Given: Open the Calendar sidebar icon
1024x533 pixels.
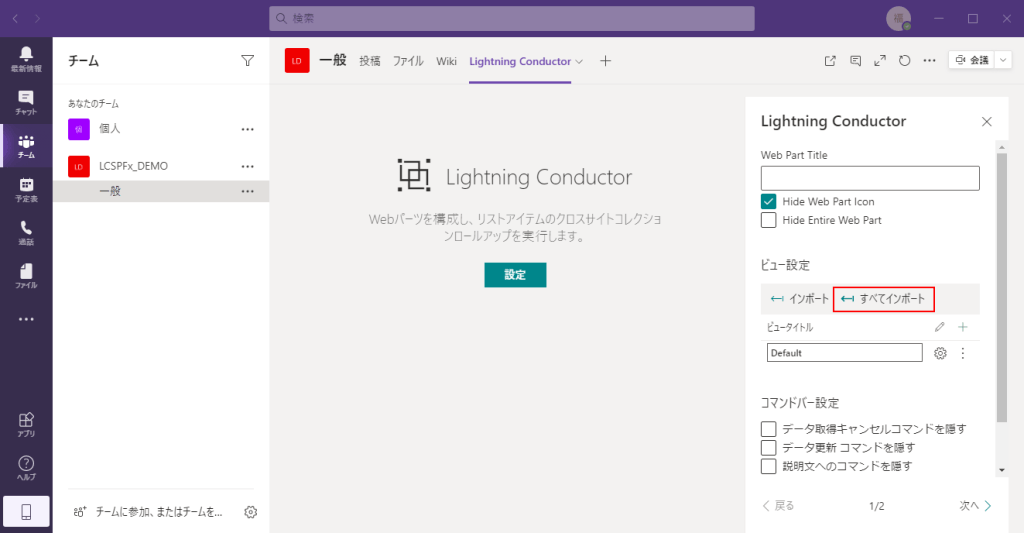Looking at the screenshot, I should [x=26, y=189].
